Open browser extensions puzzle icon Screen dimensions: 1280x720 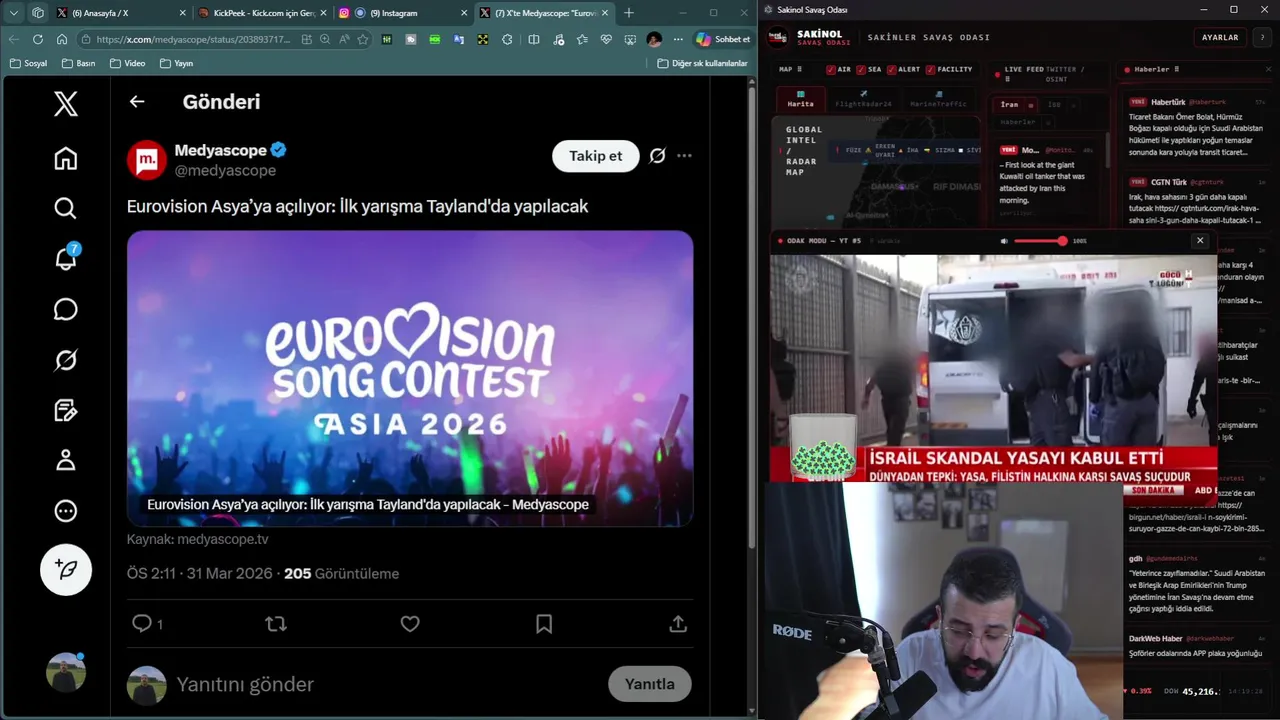coord(507,39)
